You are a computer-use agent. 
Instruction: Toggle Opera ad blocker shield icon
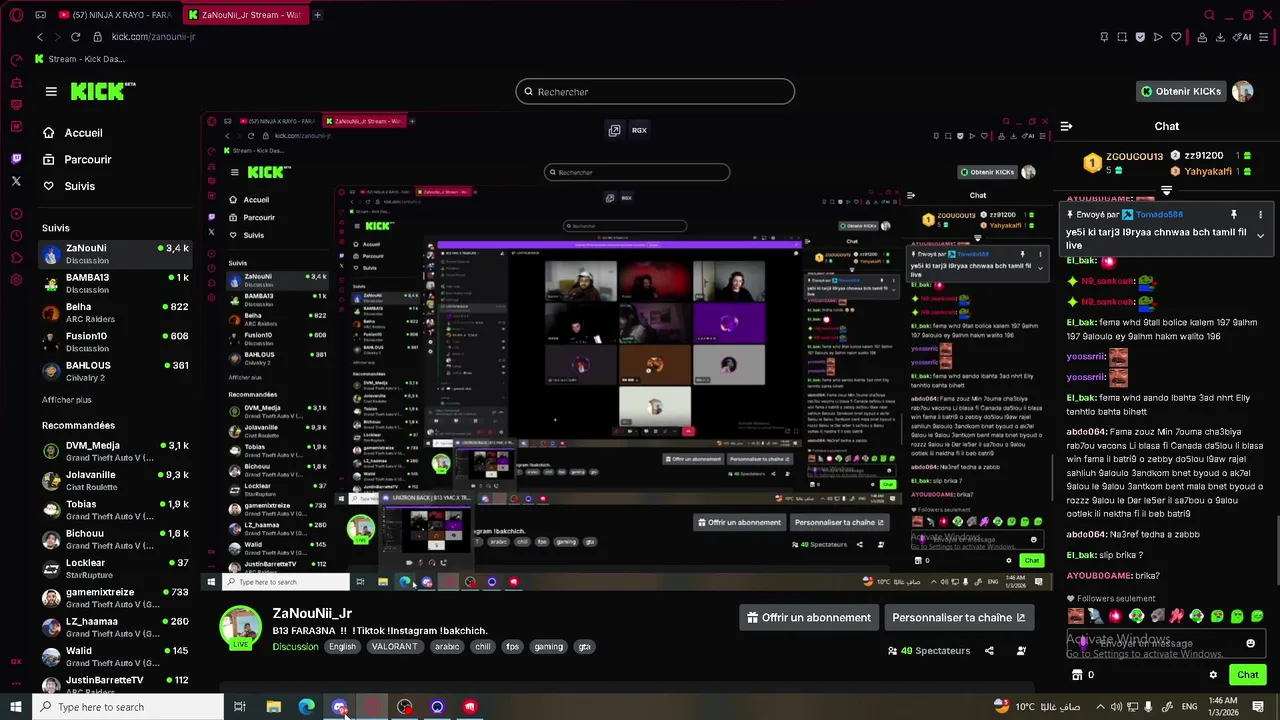pyautogui.click(x=1140, y=37)
